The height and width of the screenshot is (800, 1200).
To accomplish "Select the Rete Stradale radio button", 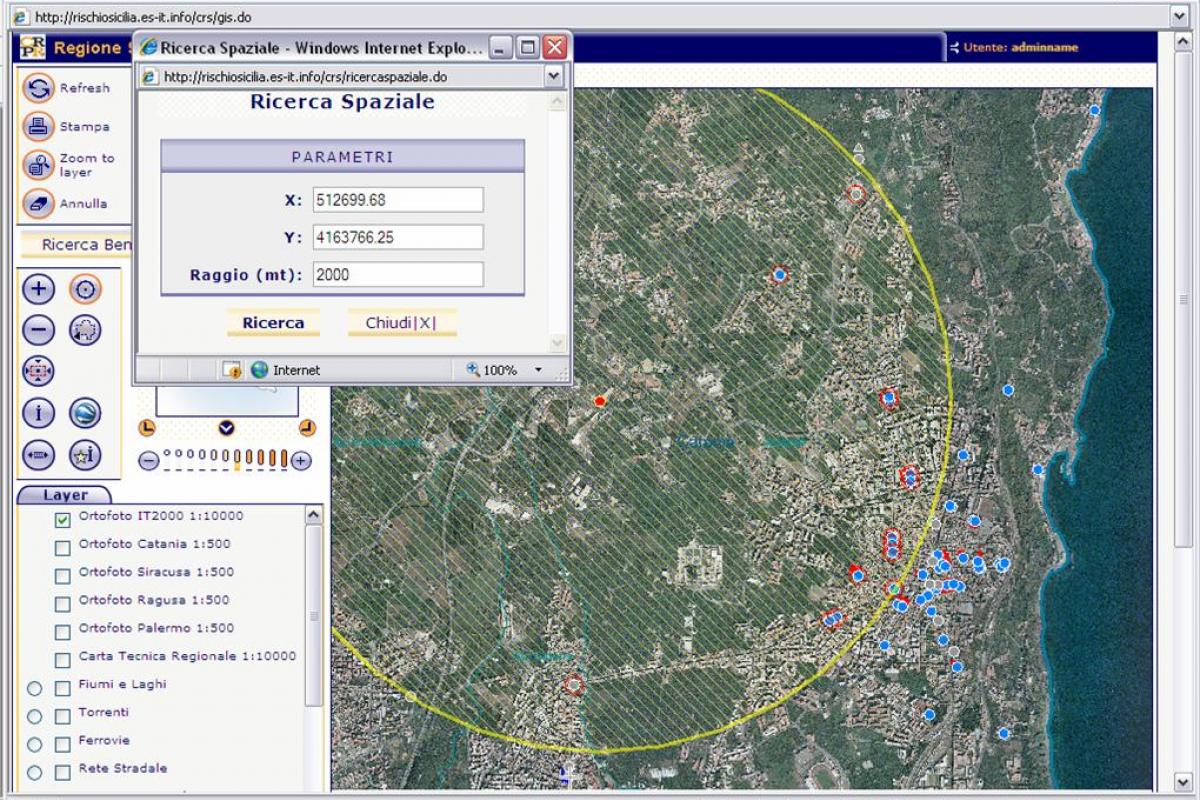I will click(x=35, y=772).
